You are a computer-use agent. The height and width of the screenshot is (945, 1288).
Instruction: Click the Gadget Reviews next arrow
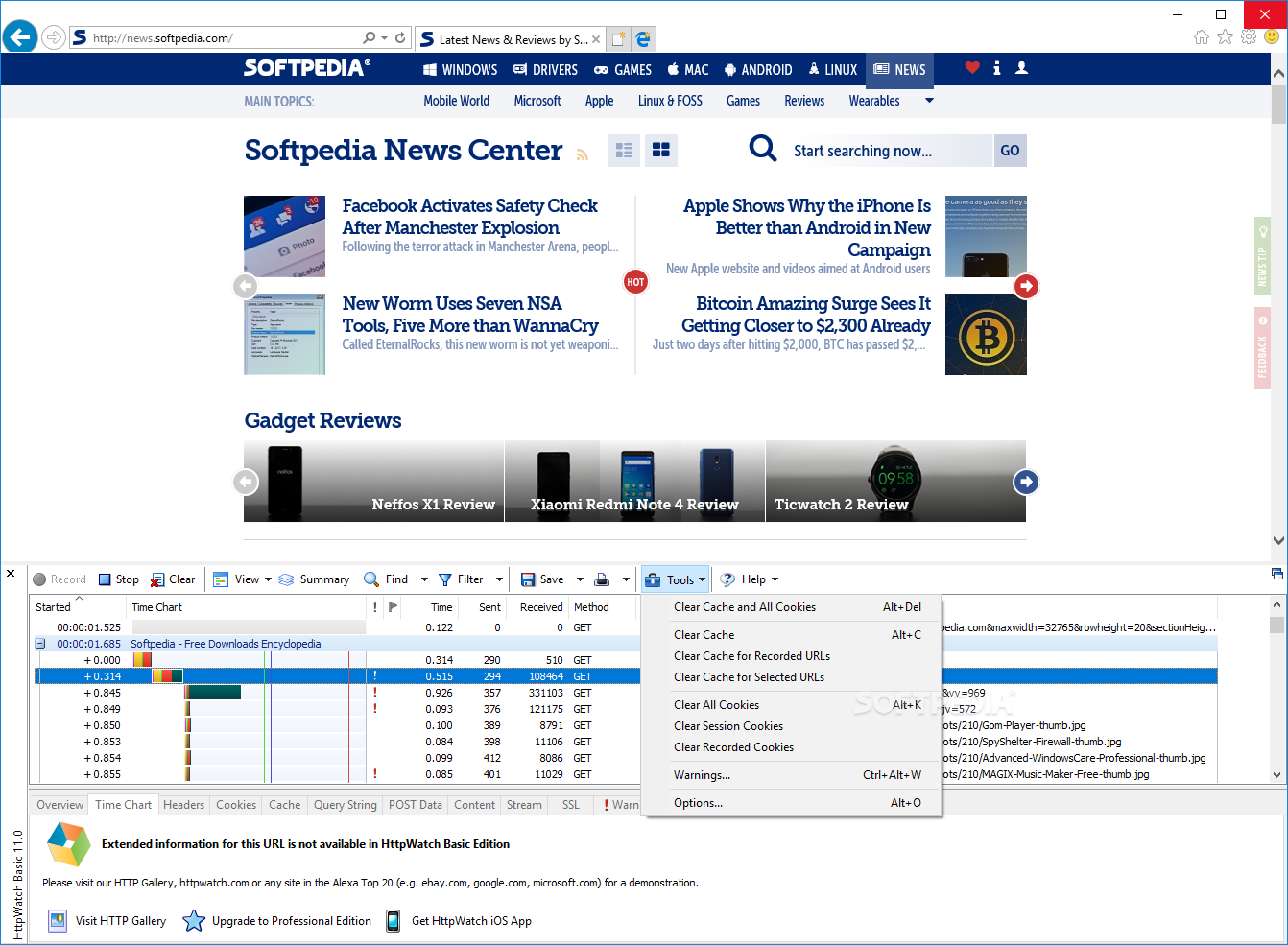tap(1026, 482)
